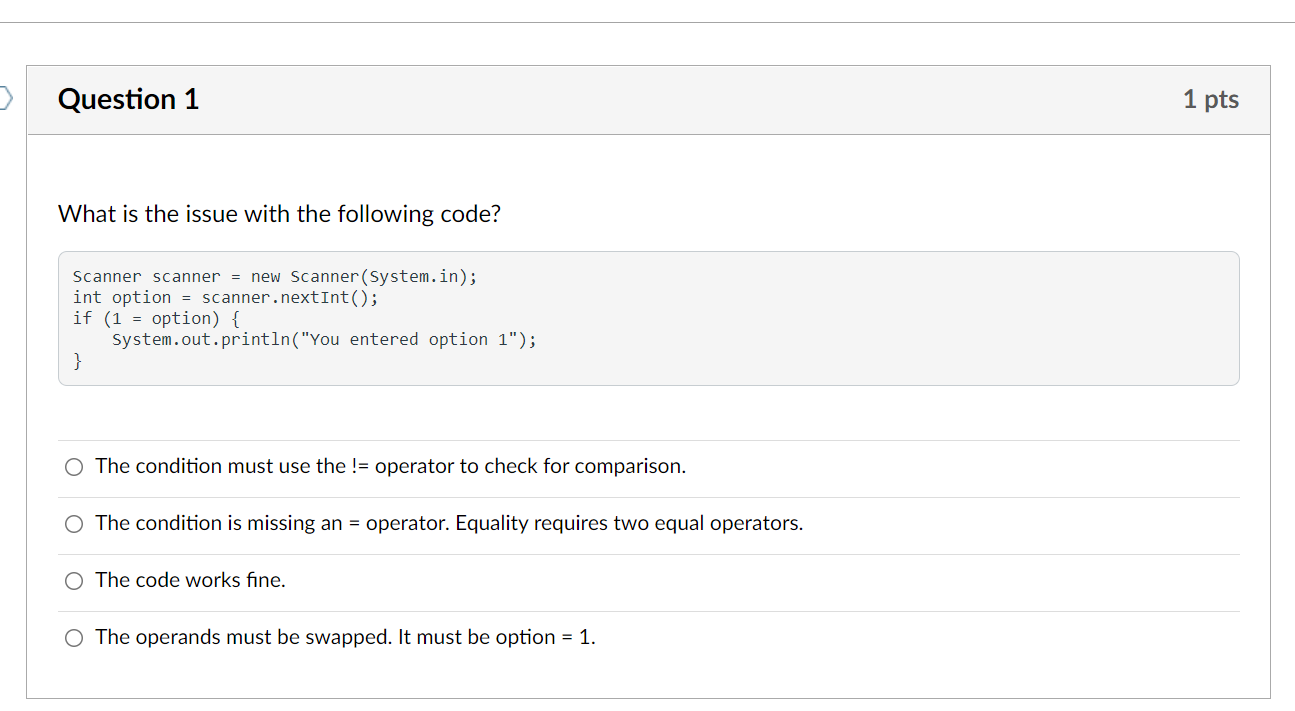Pick 'The code works fine' option
Screen dimensions: 1295x711
click(x=74, y=581)
